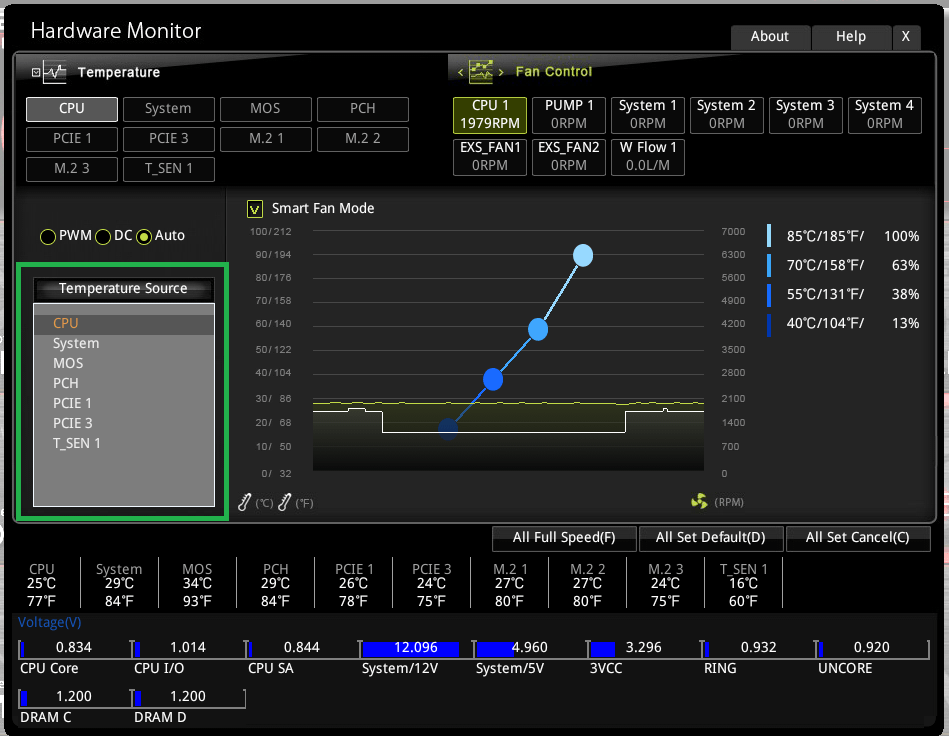Image resolution: width=949 pixels, height=736 pixels.
Task: Select the System temperature button
Action: (169, 109)
